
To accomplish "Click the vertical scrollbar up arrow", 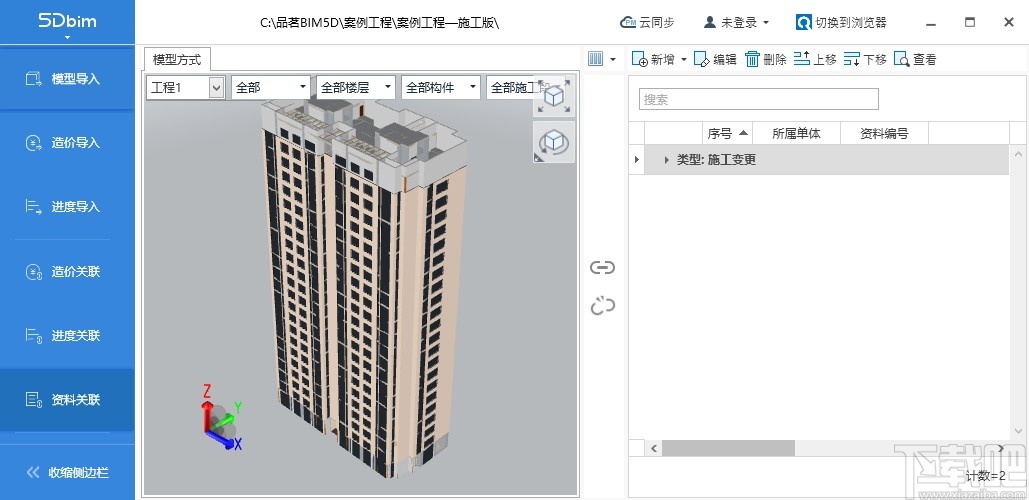I will [x=1018, y=154].
